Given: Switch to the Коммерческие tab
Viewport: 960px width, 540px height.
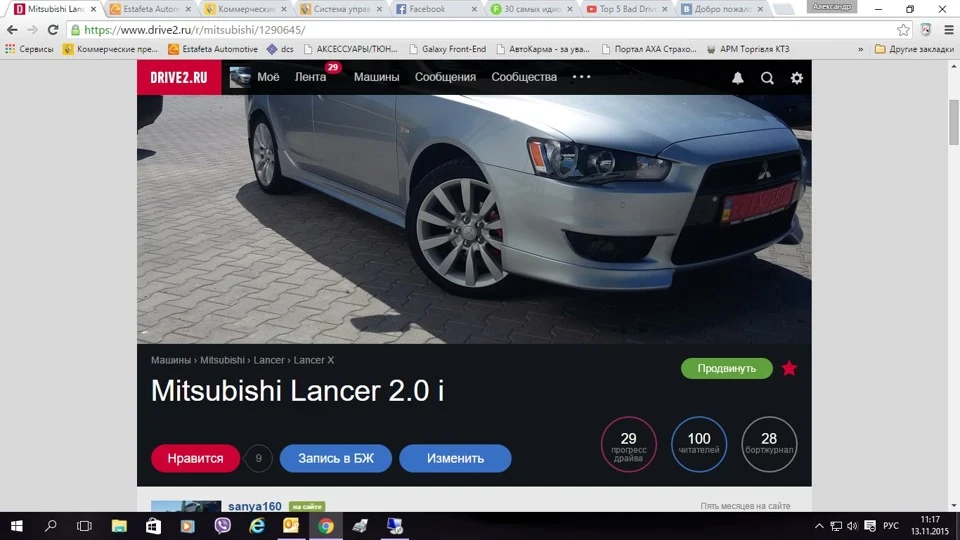Looking at the screenshot, I should pyautogui.click(x=246, y=9).
